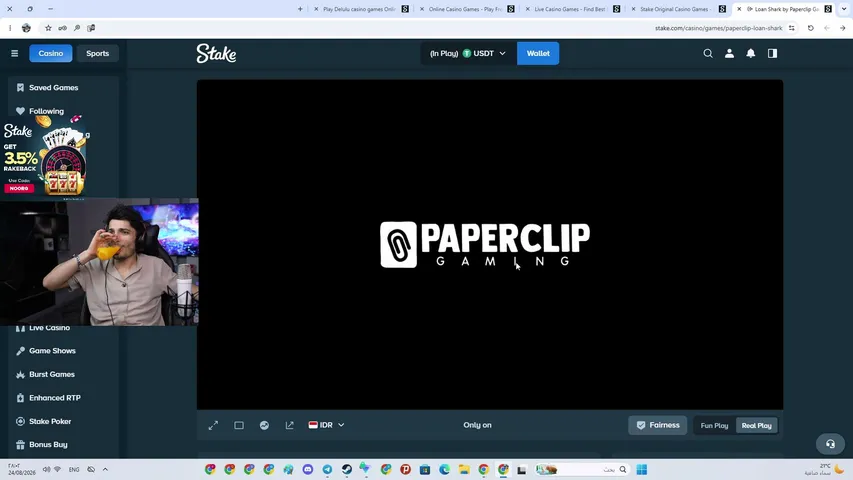
Task: Enter fullscreen mode for the game
Action: pos(213,425)
